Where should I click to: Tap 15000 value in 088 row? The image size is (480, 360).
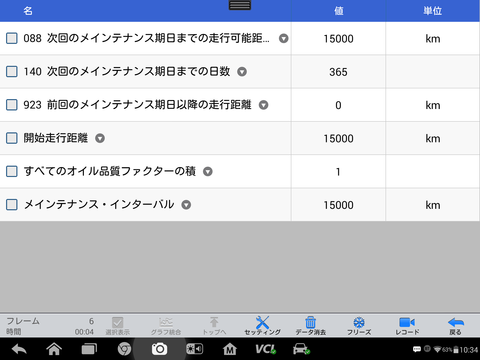coord(338,39)
